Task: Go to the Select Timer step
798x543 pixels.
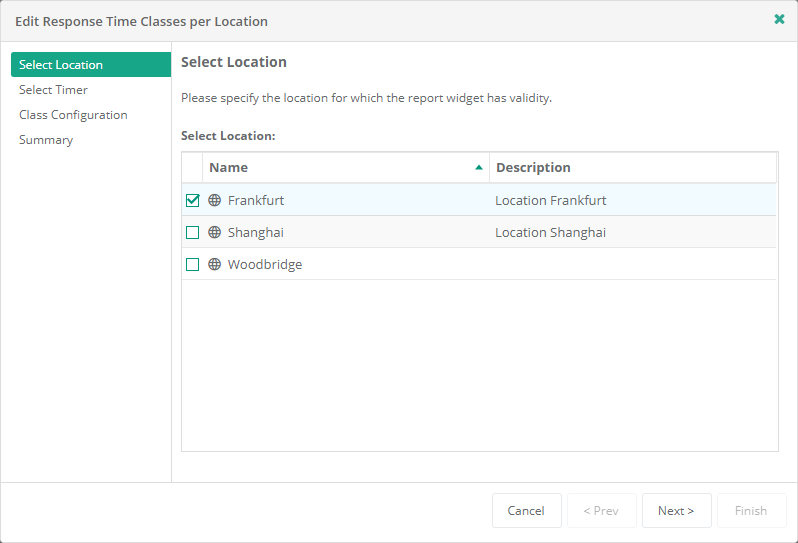Action: point(54,90)
